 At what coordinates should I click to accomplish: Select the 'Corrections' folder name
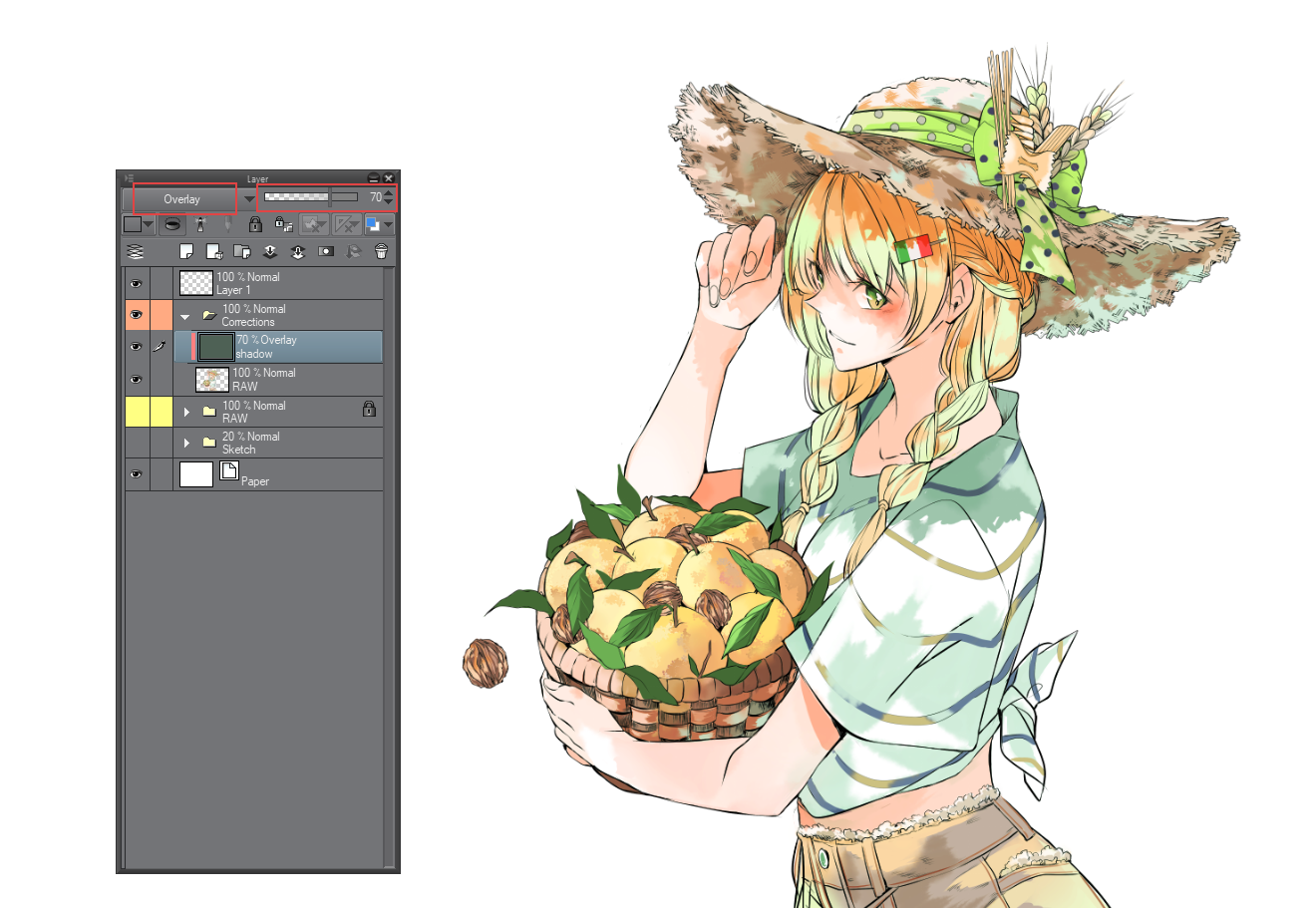[248, 322]
